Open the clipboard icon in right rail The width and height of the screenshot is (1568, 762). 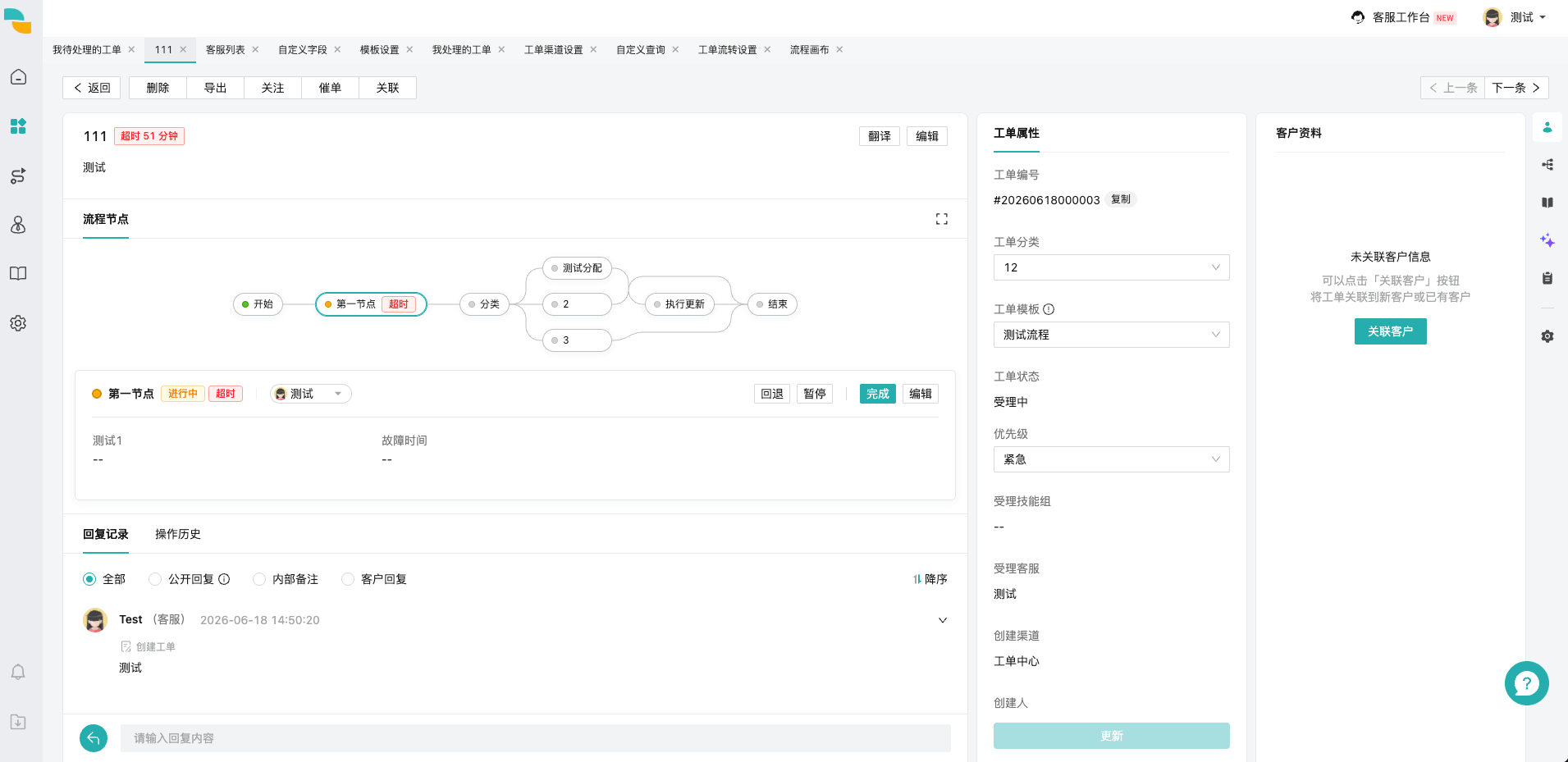[x=1547, y=278]
